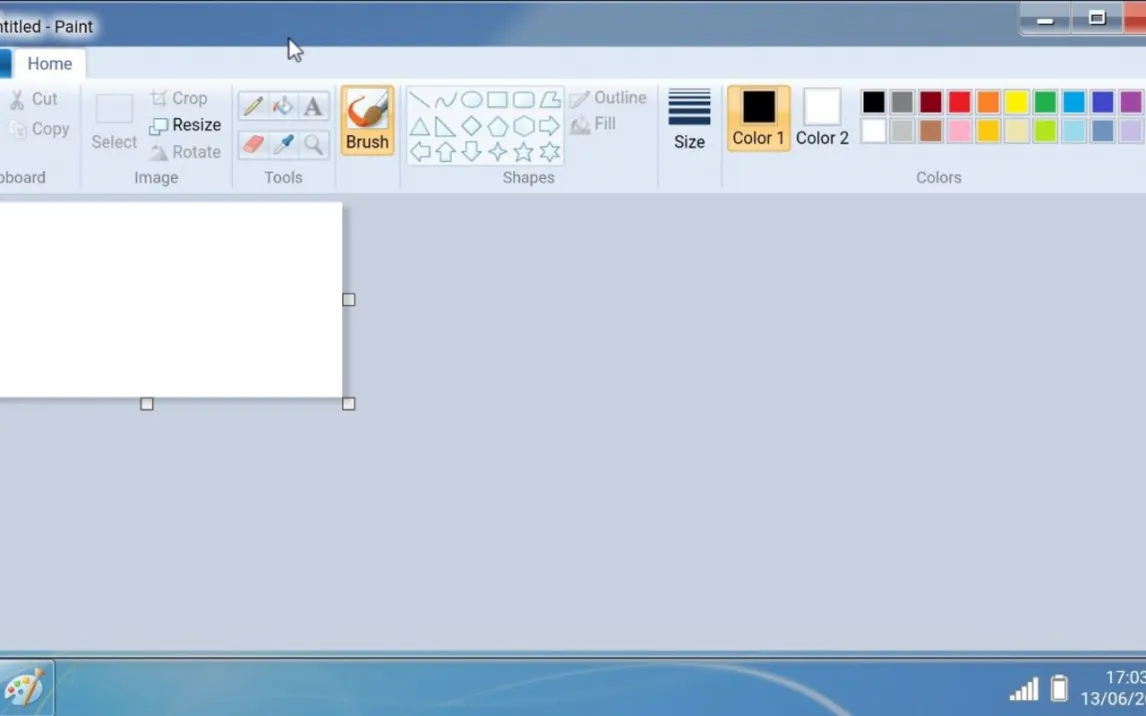Choose the Text tool
1146x716 pixels.
(x=313, y=106)
